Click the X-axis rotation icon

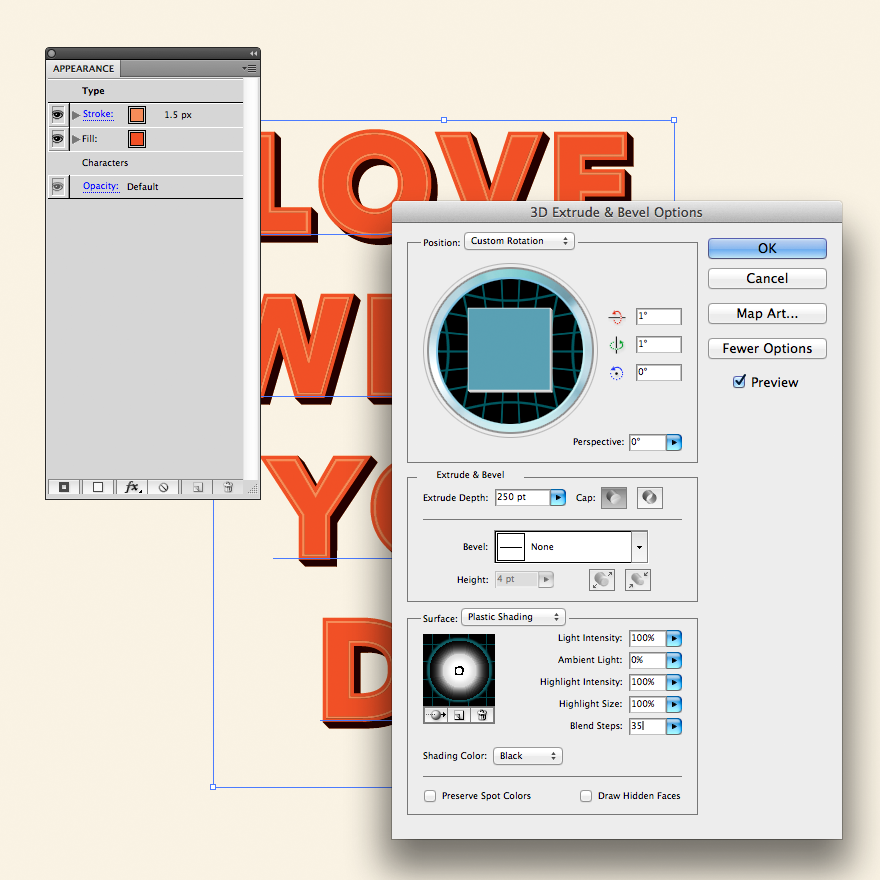coord(616,317)
